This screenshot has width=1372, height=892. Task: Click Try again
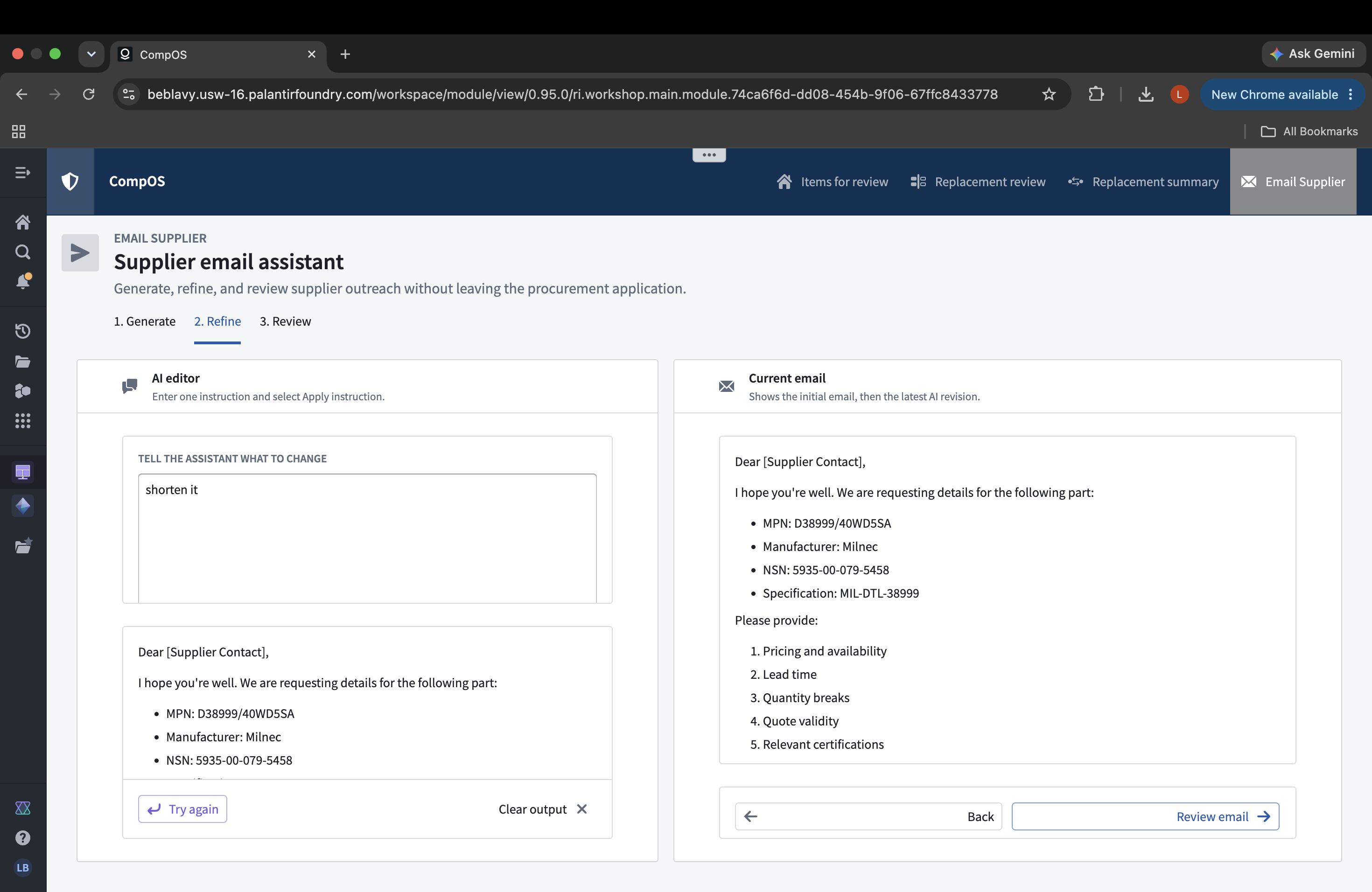click(x=182, y=809)
